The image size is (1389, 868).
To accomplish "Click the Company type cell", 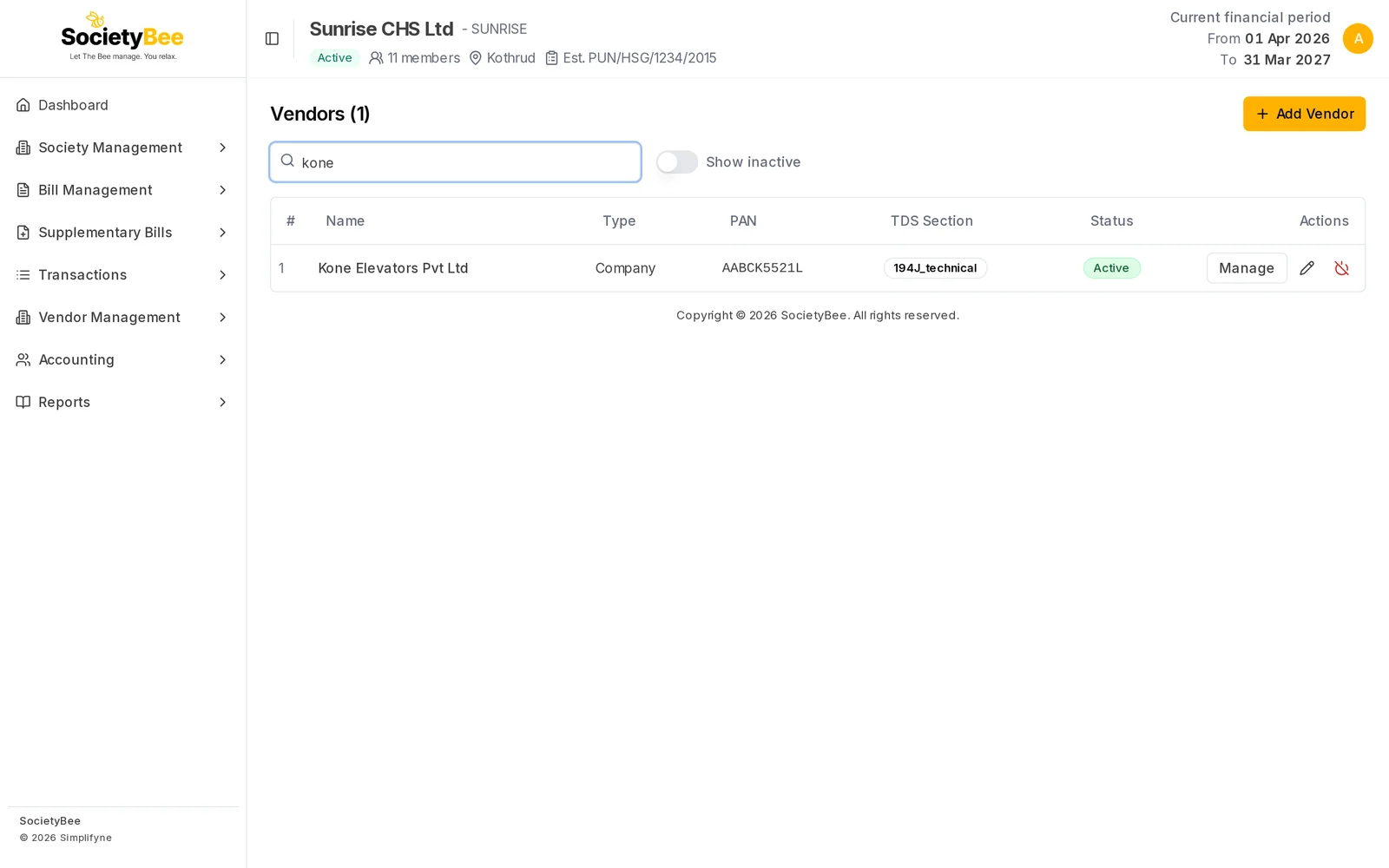I will pyautogui.click(x=625, y=268).
